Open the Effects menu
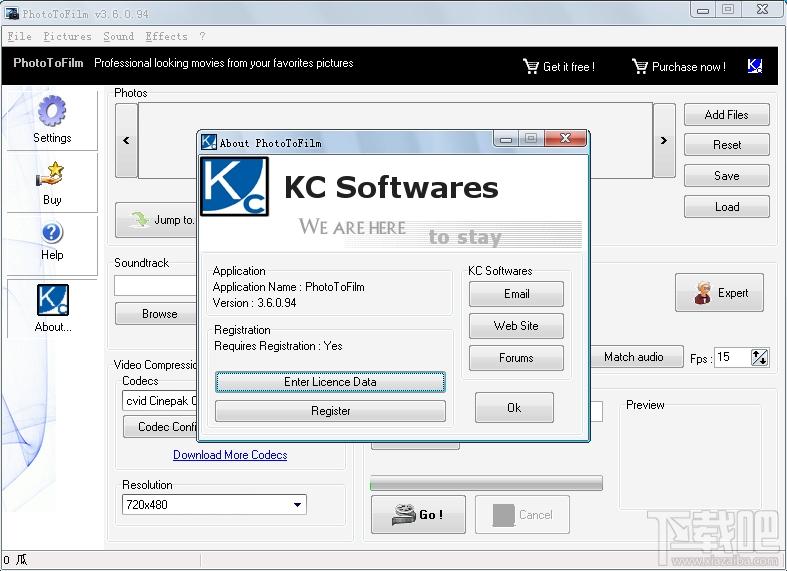Viewport: 787px width, 571px height. tap(166, 36)
